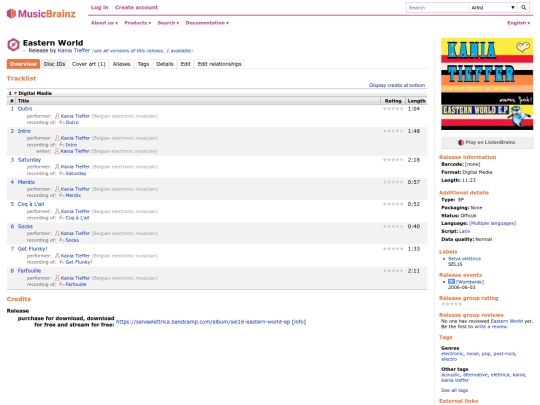Open track title Merdix

coord(26,182)
